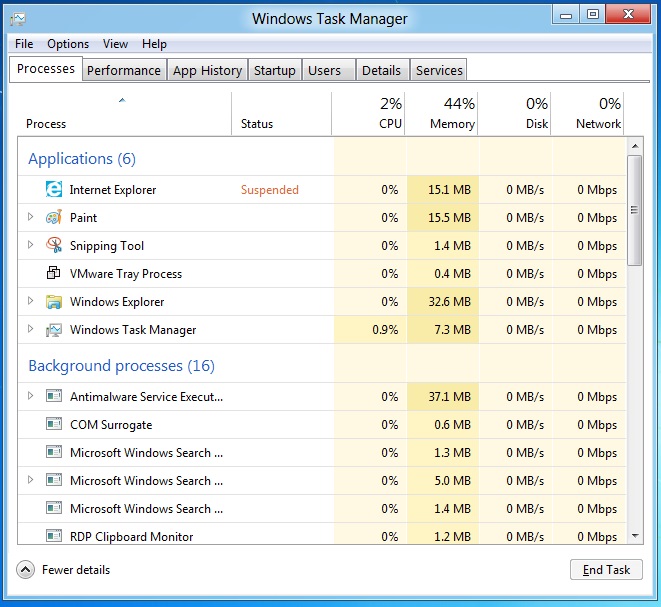Open the Details tab
The image size is (661, 607).
coord(382,70)
